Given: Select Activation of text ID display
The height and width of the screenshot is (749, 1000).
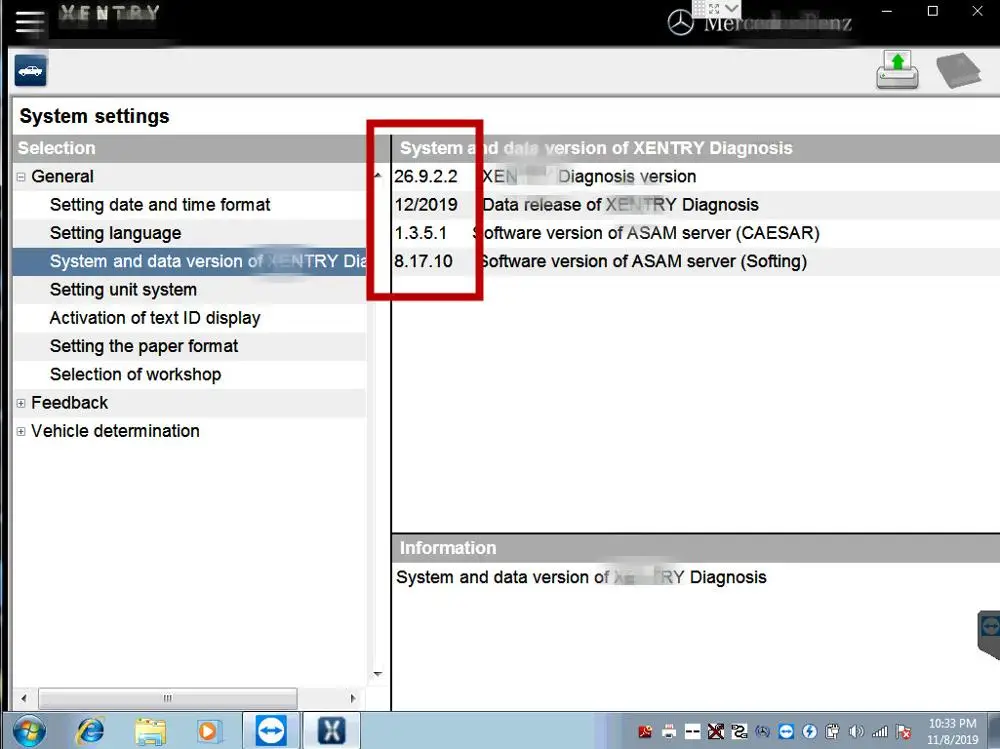Looking at the screenshot, I should 155,318.
